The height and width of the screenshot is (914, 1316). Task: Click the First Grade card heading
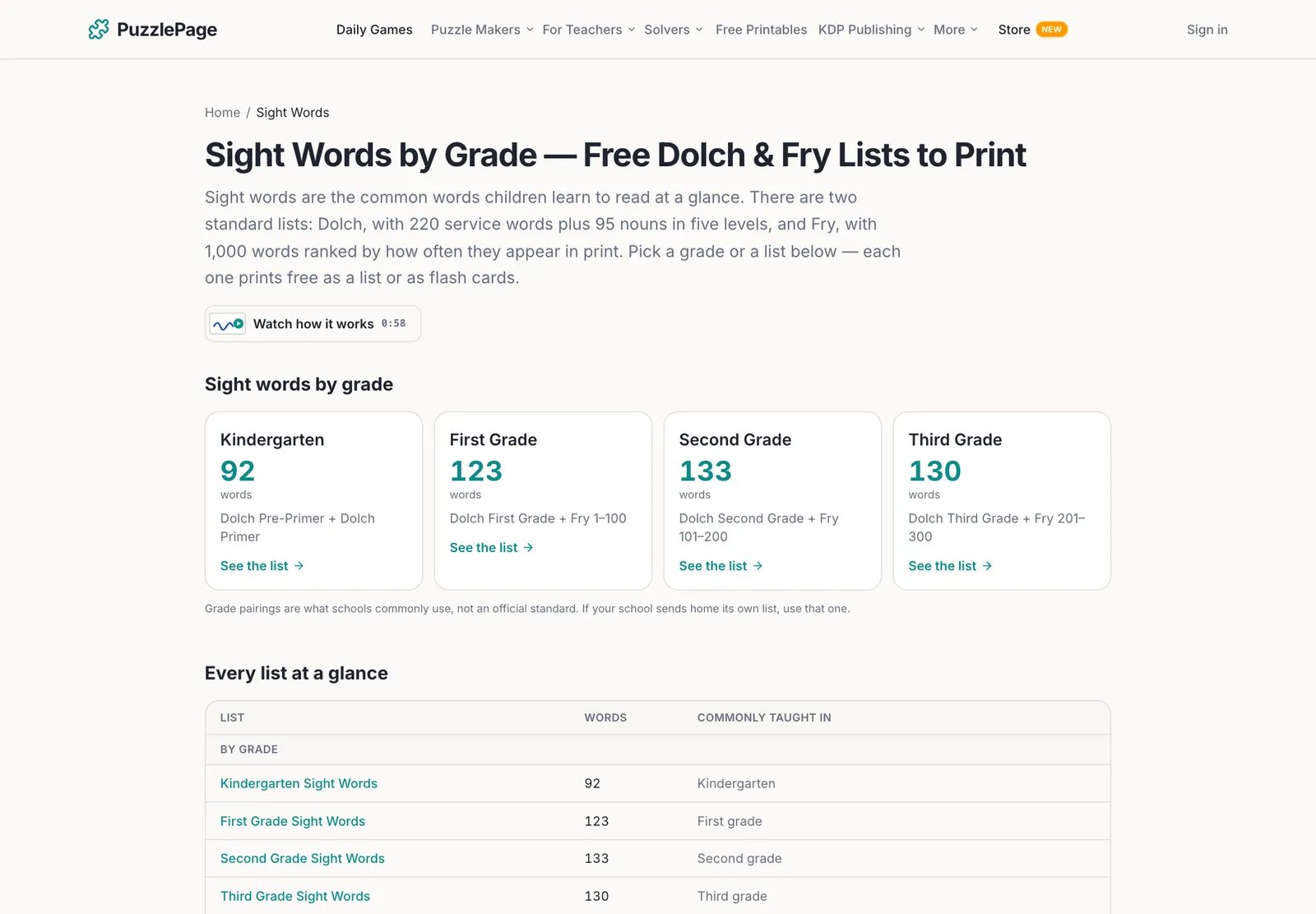(493, 440)
